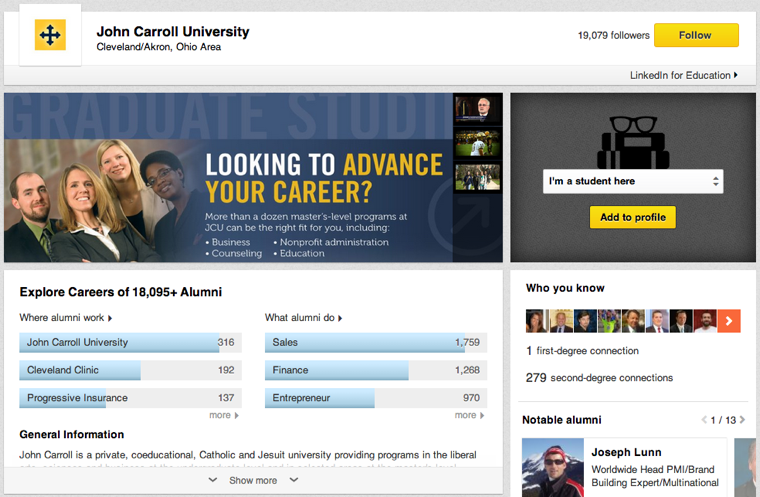
Task: Expand General Information with Show more
Action: point(253,481)
